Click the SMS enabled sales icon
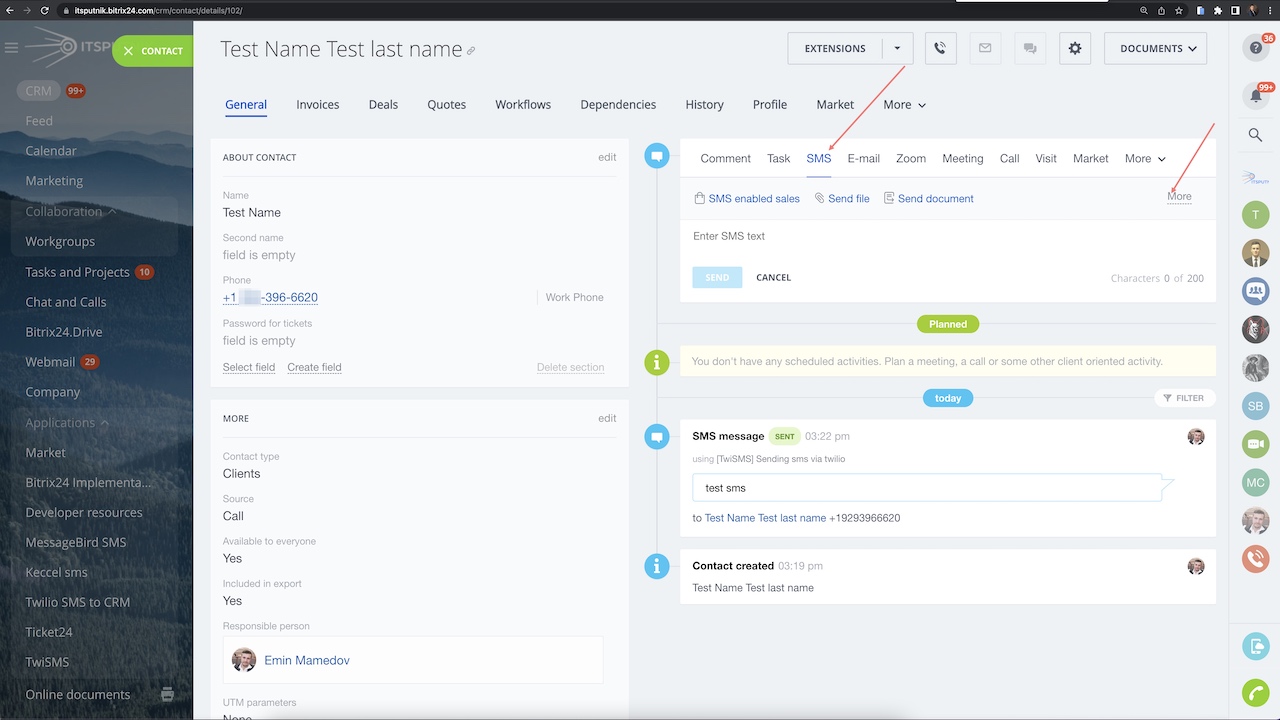 point(700,199)
